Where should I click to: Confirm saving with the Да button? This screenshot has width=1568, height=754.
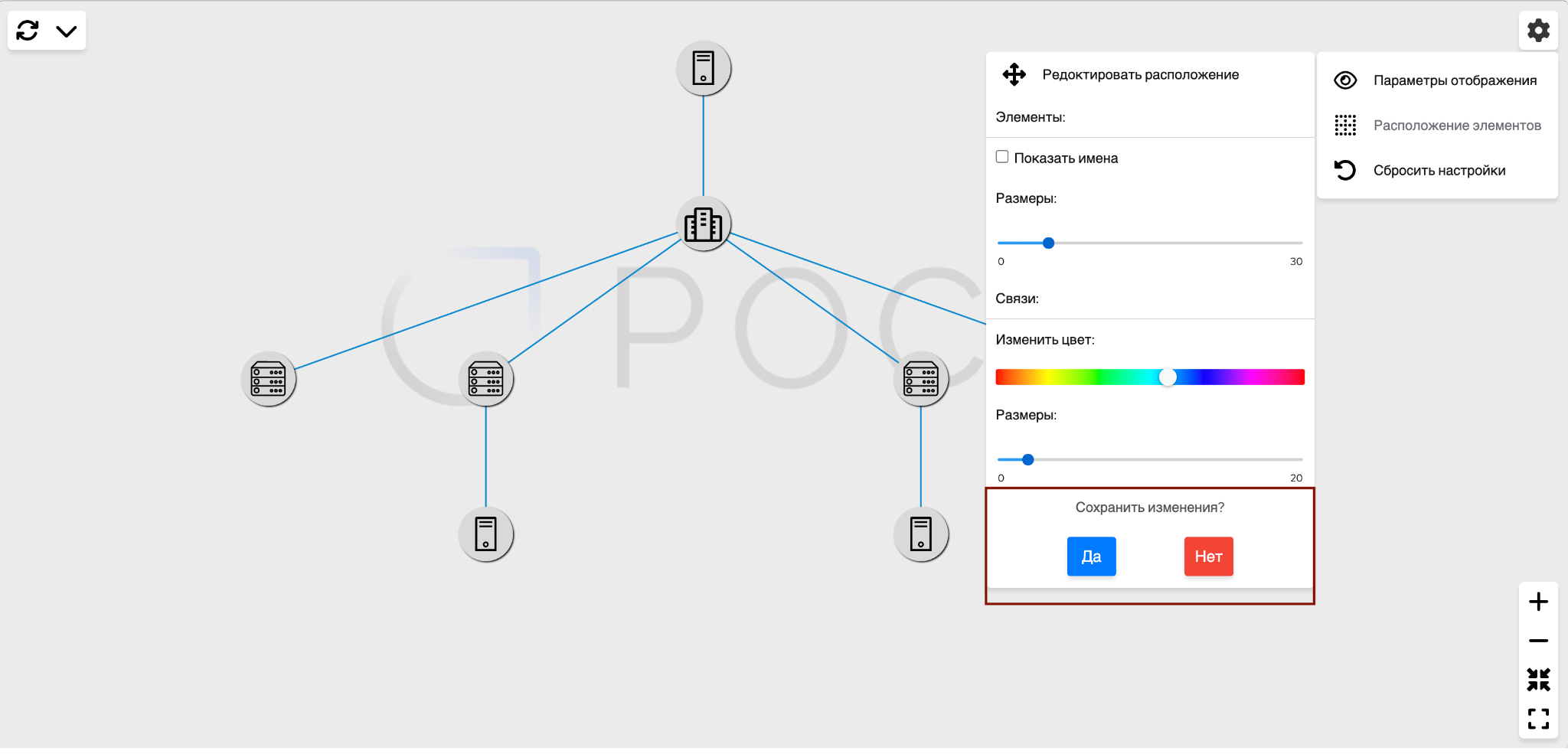1091,557
